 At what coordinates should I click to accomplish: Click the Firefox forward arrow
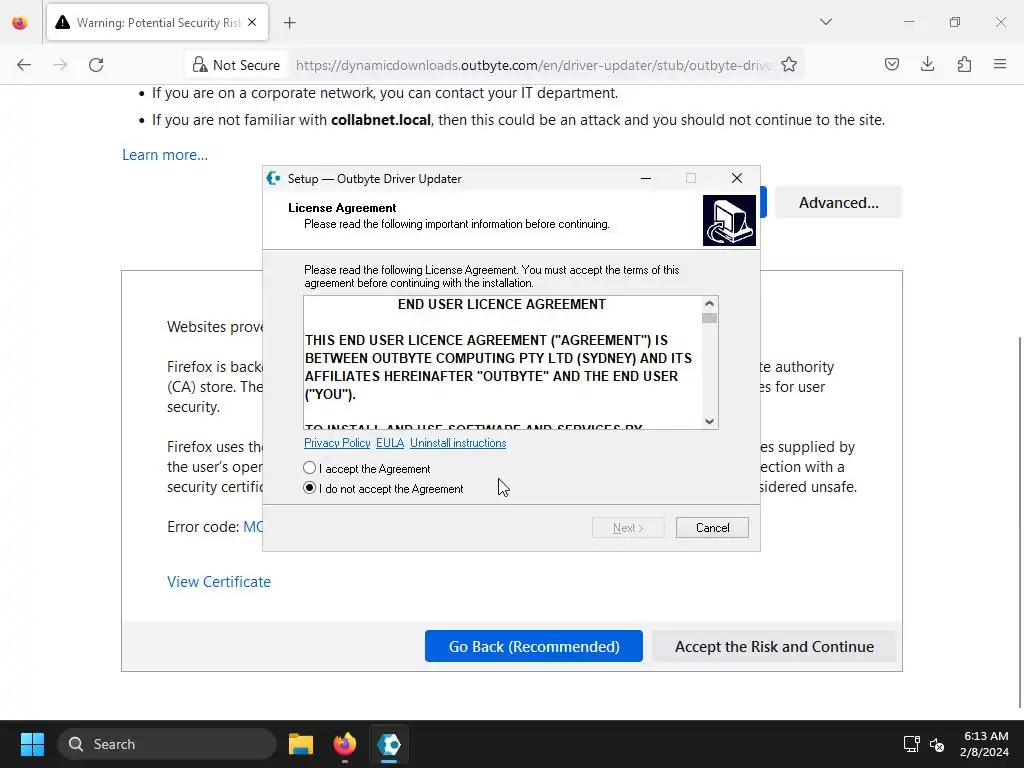60,65
